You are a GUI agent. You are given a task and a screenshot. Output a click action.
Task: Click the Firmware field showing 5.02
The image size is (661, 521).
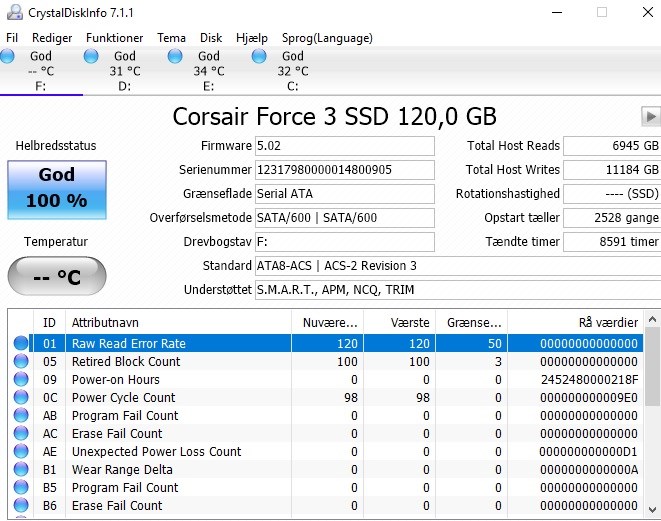tap(344, 146)
